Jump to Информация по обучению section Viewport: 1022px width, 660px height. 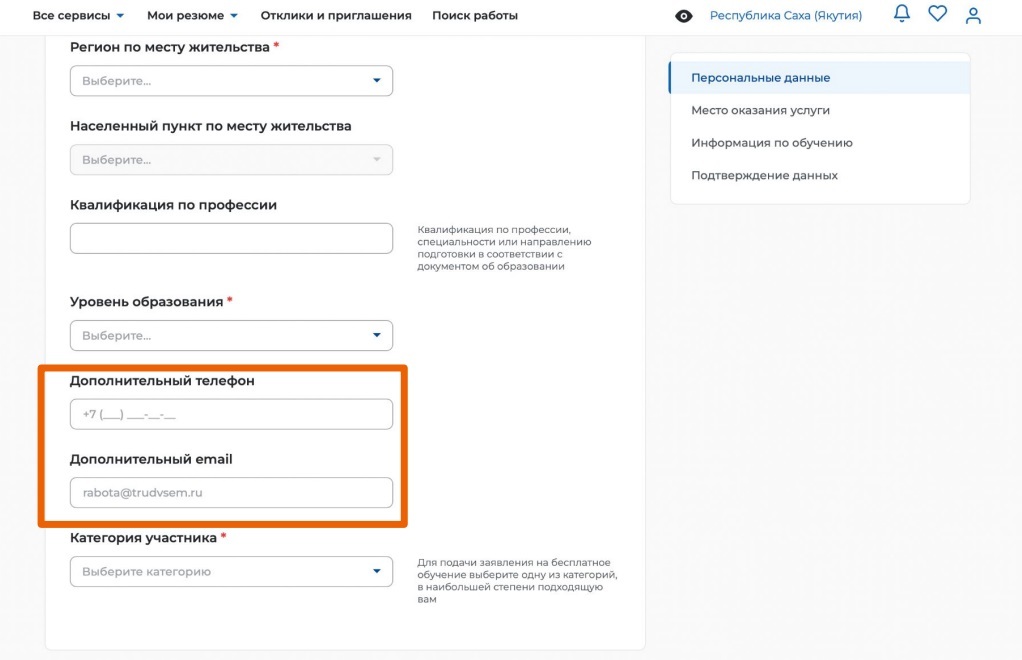point(771,143)
